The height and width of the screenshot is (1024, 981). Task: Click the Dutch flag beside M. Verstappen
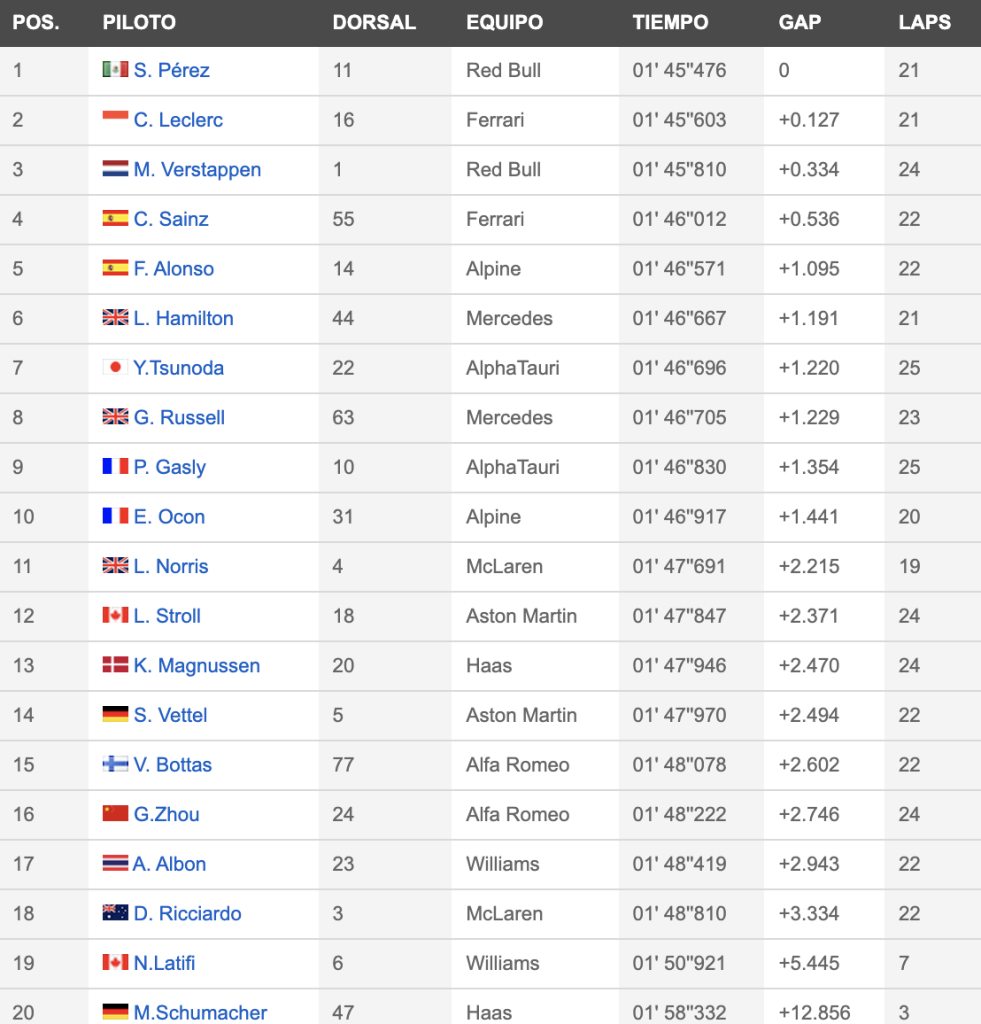(x=115, y=168)
